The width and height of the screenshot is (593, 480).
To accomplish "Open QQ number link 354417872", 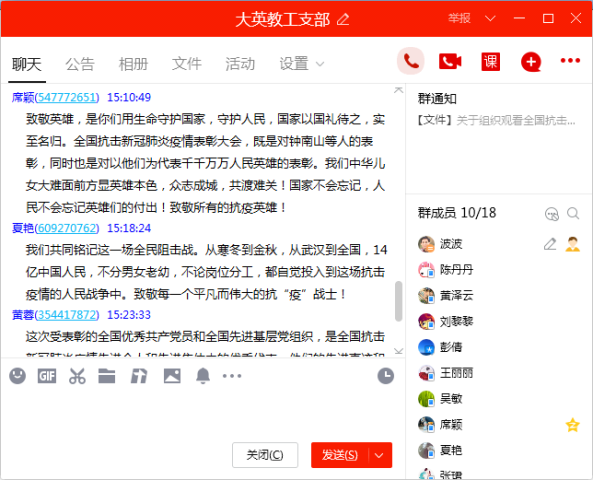I will click(67, 315).
